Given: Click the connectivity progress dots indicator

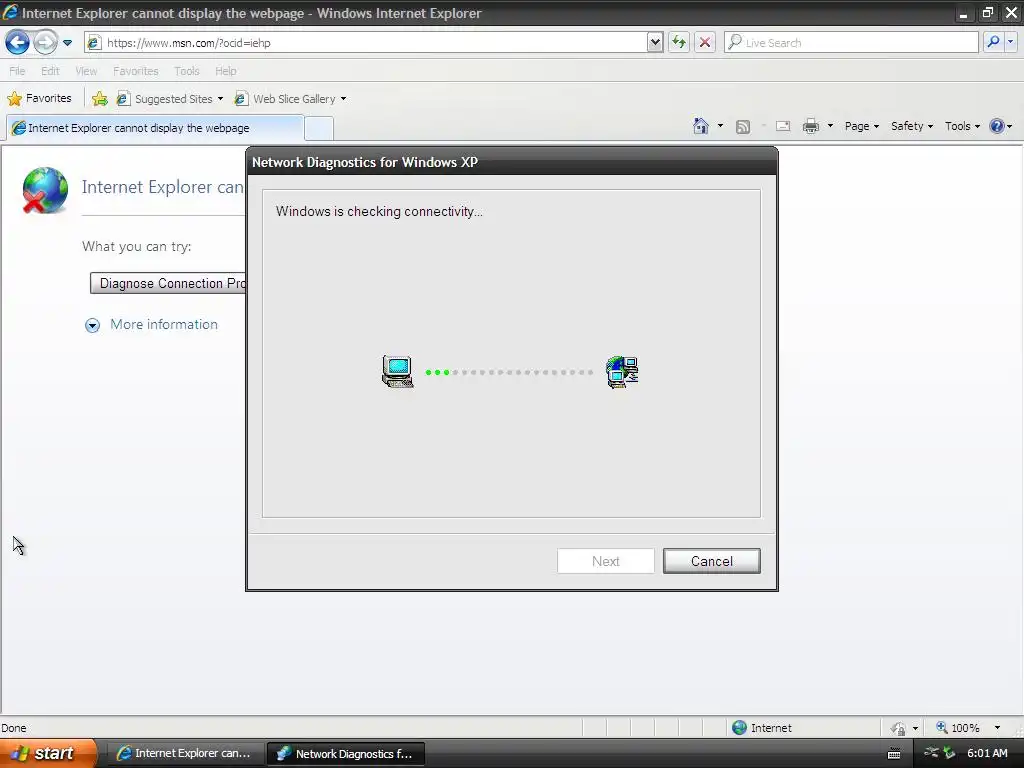Looking at the screenshot, I should point(509,372).
